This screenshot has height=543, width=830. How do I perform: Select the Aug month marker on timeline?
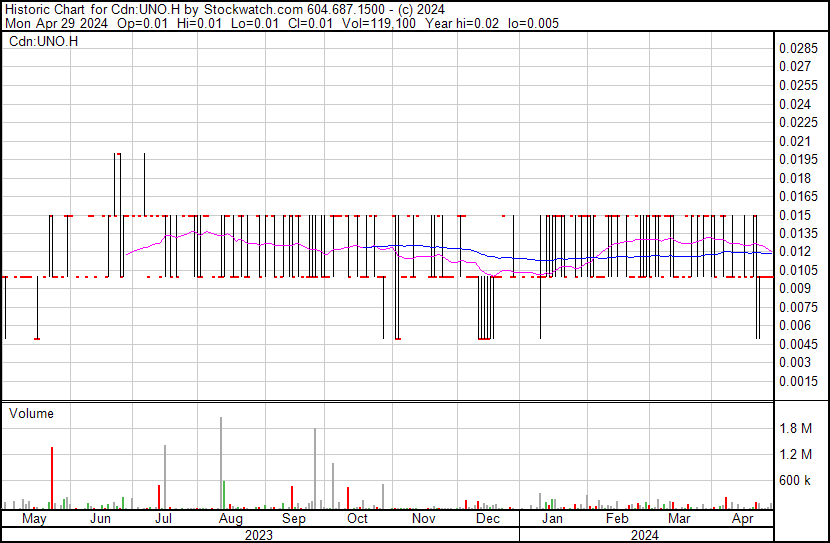click(230, 519)
